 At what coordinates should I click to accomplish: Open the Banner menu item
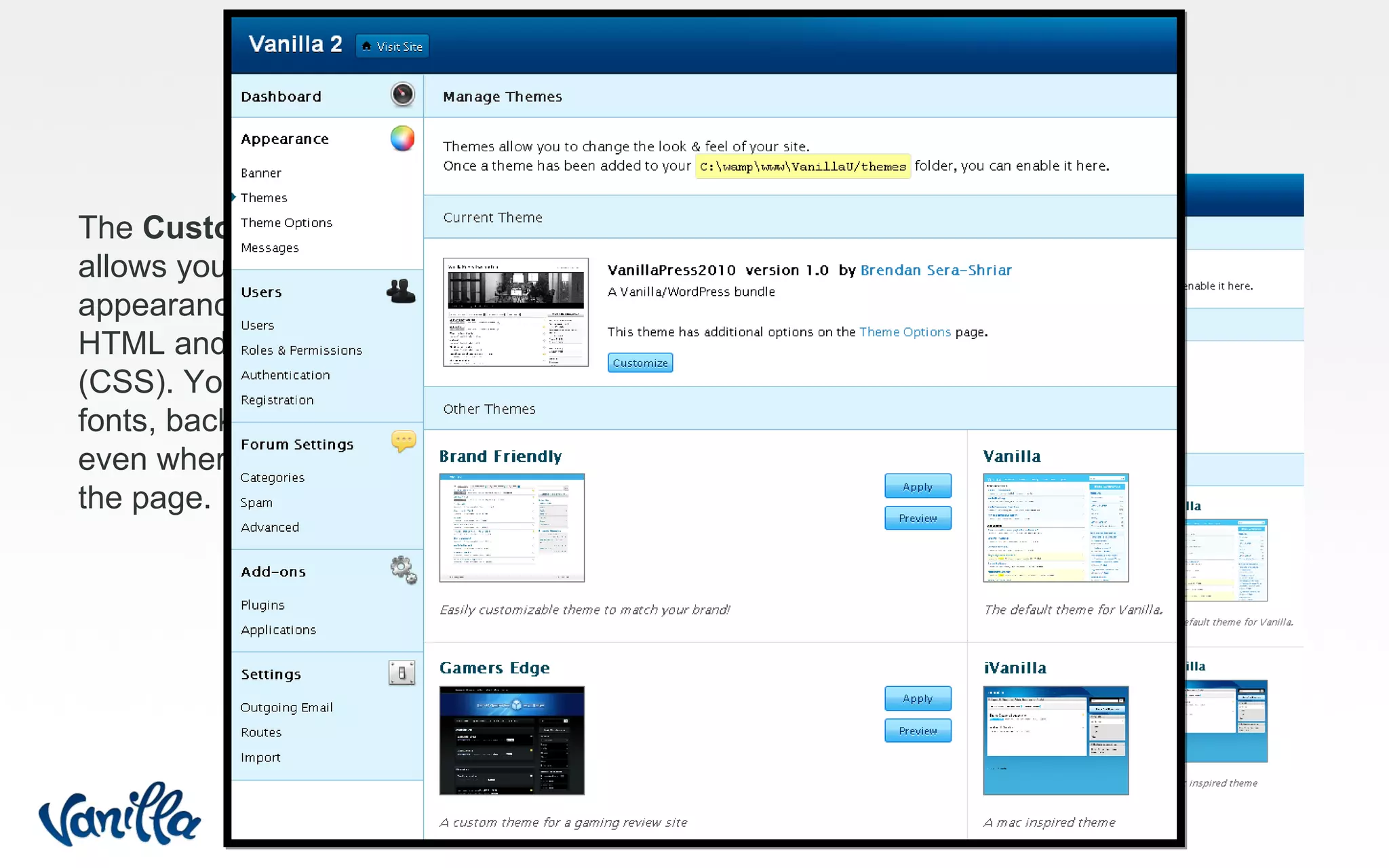click(260, 173)
